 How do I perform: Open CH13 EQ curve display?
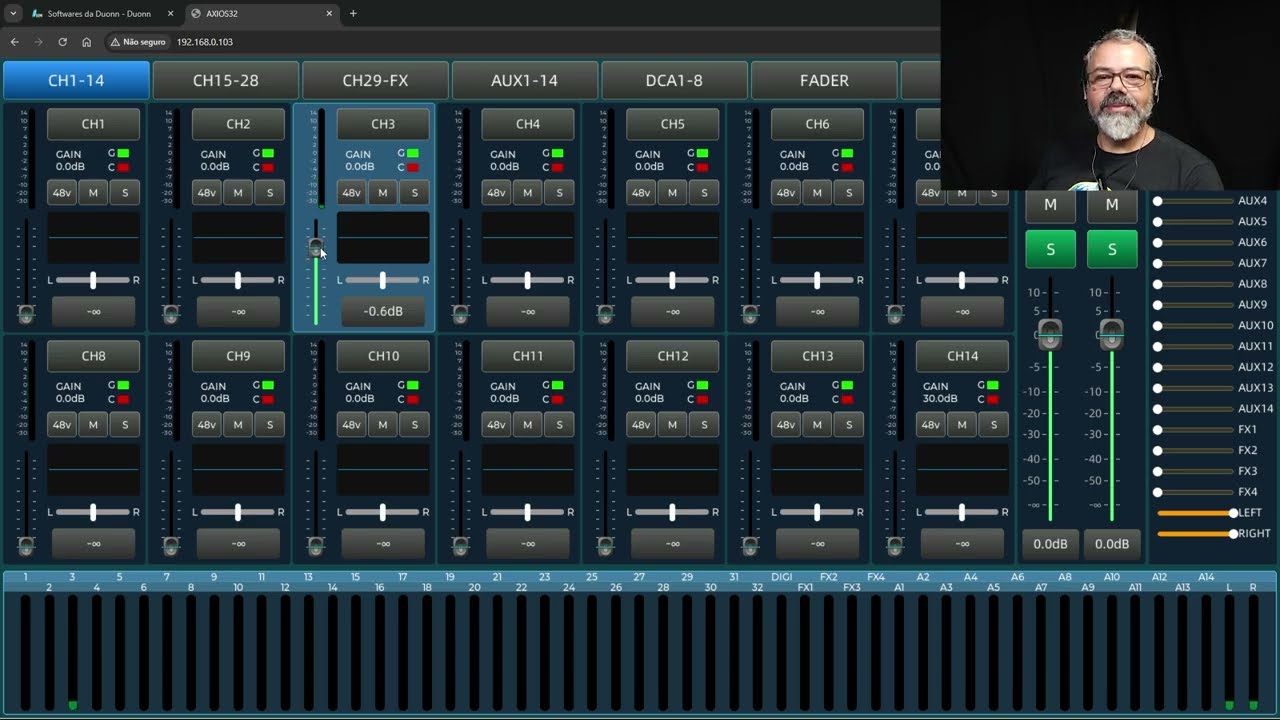(817, 470)
